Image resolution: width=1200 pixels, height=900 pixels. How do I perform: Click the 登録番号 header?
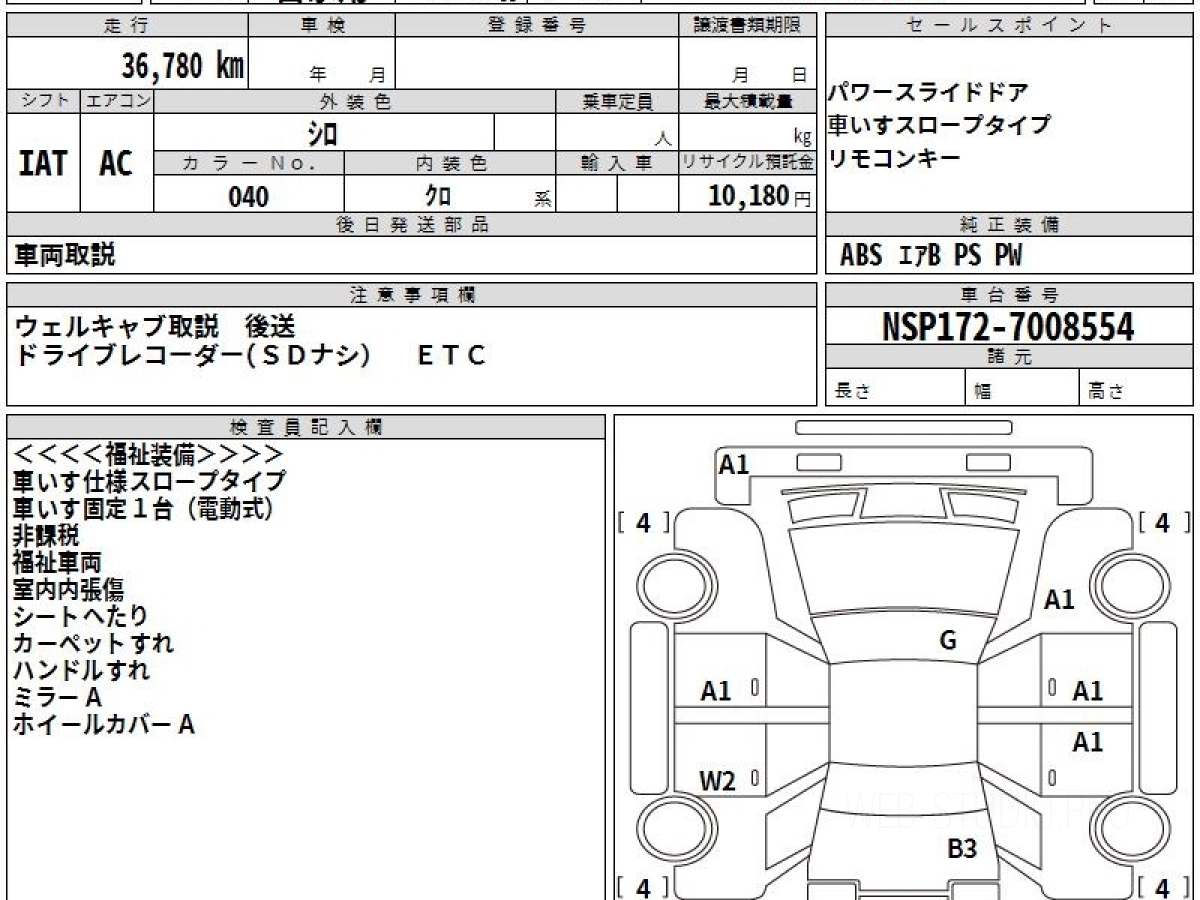point(537,26)
